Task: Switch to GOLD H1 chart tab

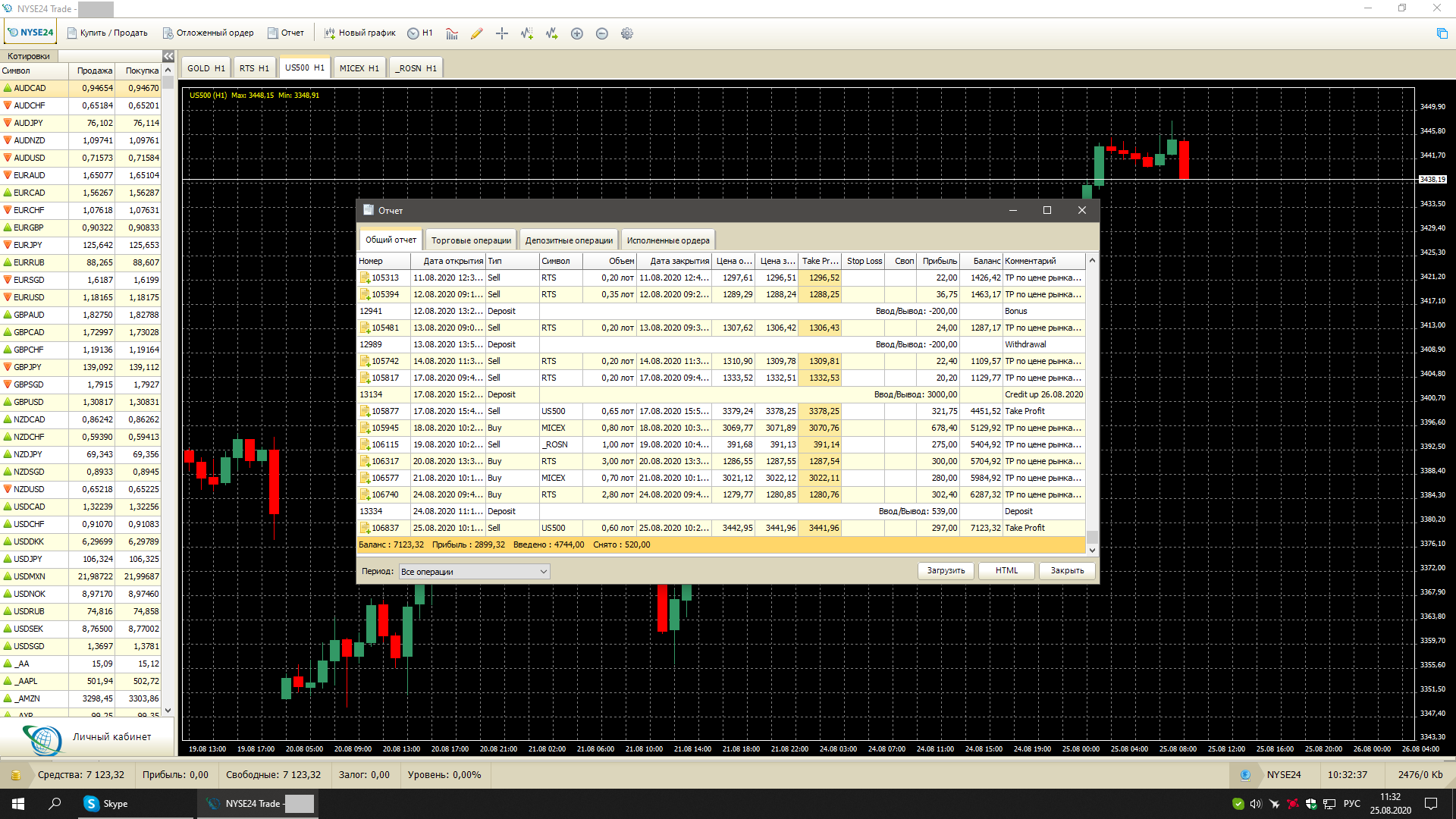Action: pos(206,68)
